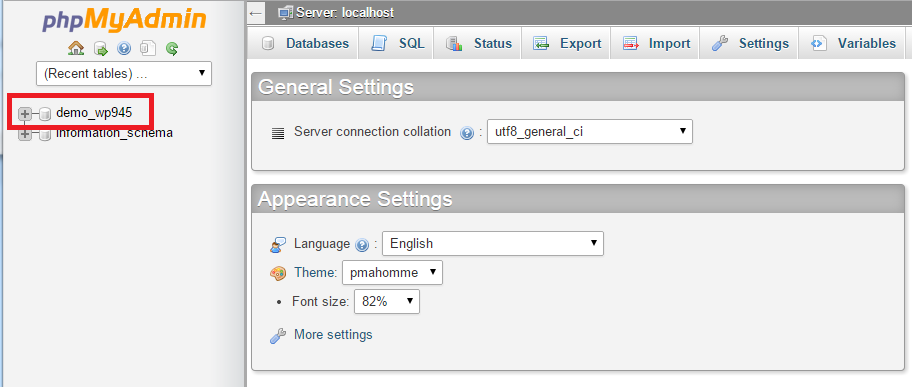The width and height of the screenshot is (912, 387).
Task: Click help icon next to Language label
Action: [x=362, y=245]
